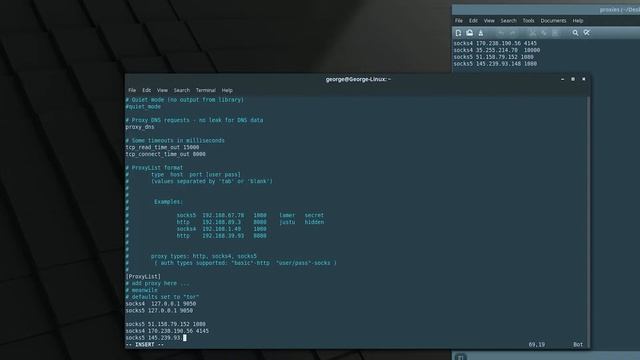Click 'socks5 51.158.79.152 1080' in text editor
This screenshot has height=360, width=640.
(x=493, y=57)
